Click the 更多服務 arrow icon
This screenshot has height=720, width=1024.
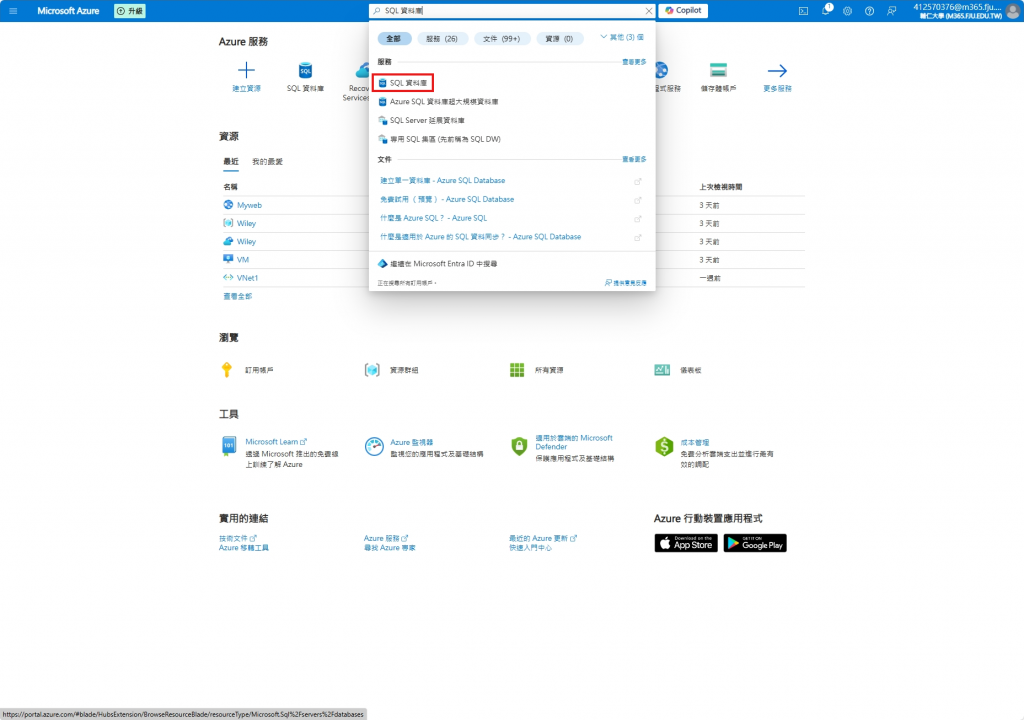pos(777,71)
